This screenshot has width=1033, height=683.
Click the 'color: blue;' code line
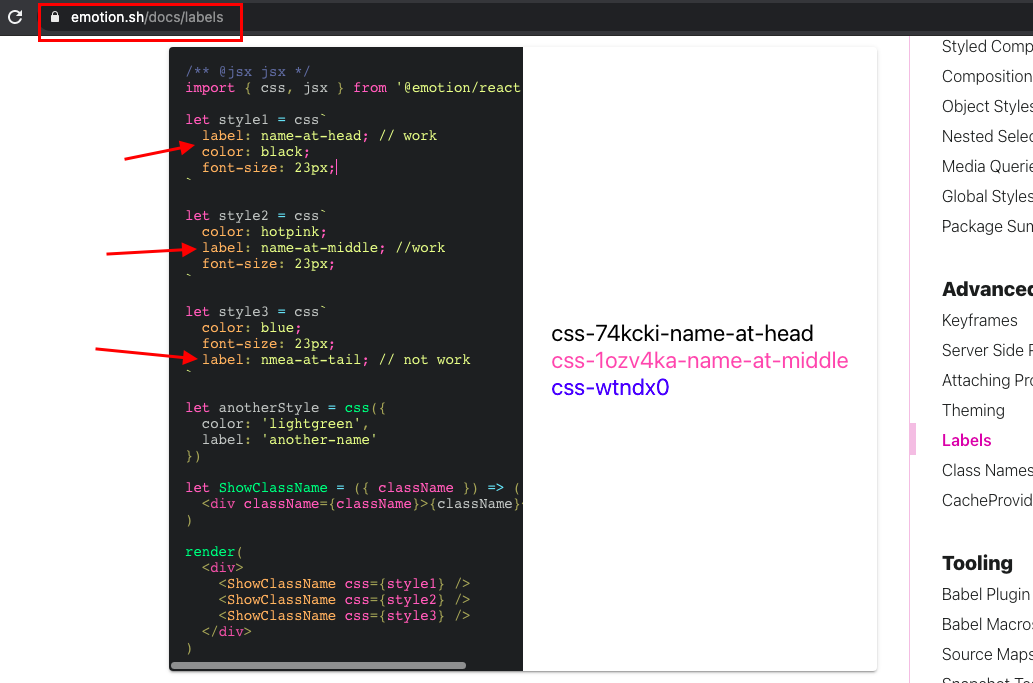252,327
